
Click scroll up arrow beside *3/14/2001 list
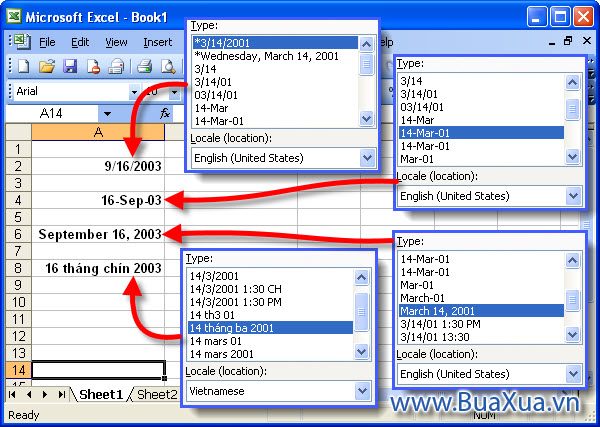click(367, 44)
